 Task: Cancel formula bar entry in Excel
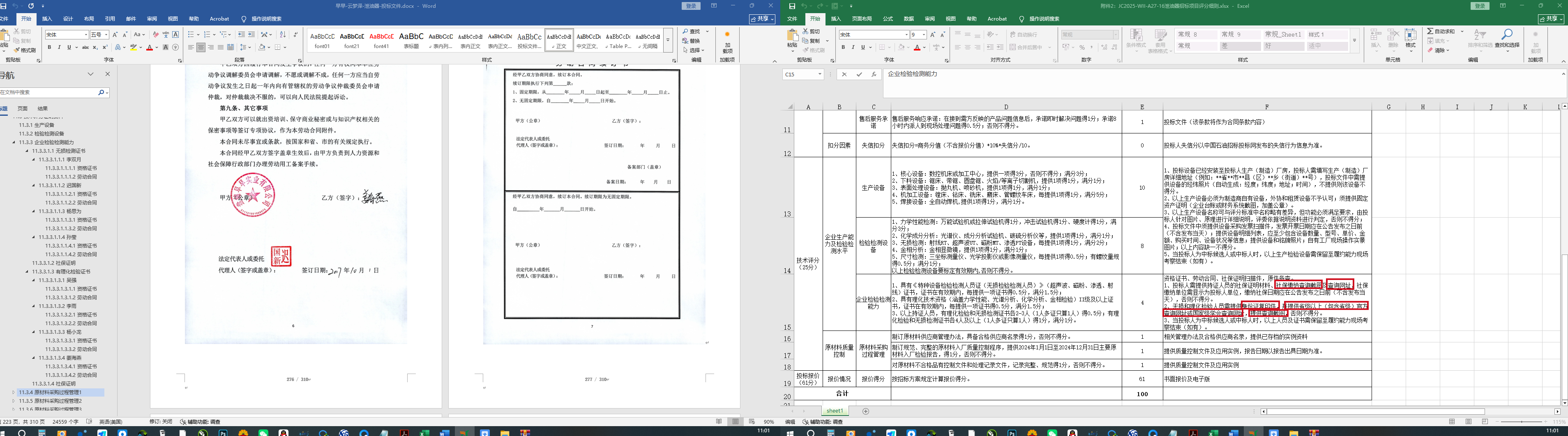click(844, 74)
